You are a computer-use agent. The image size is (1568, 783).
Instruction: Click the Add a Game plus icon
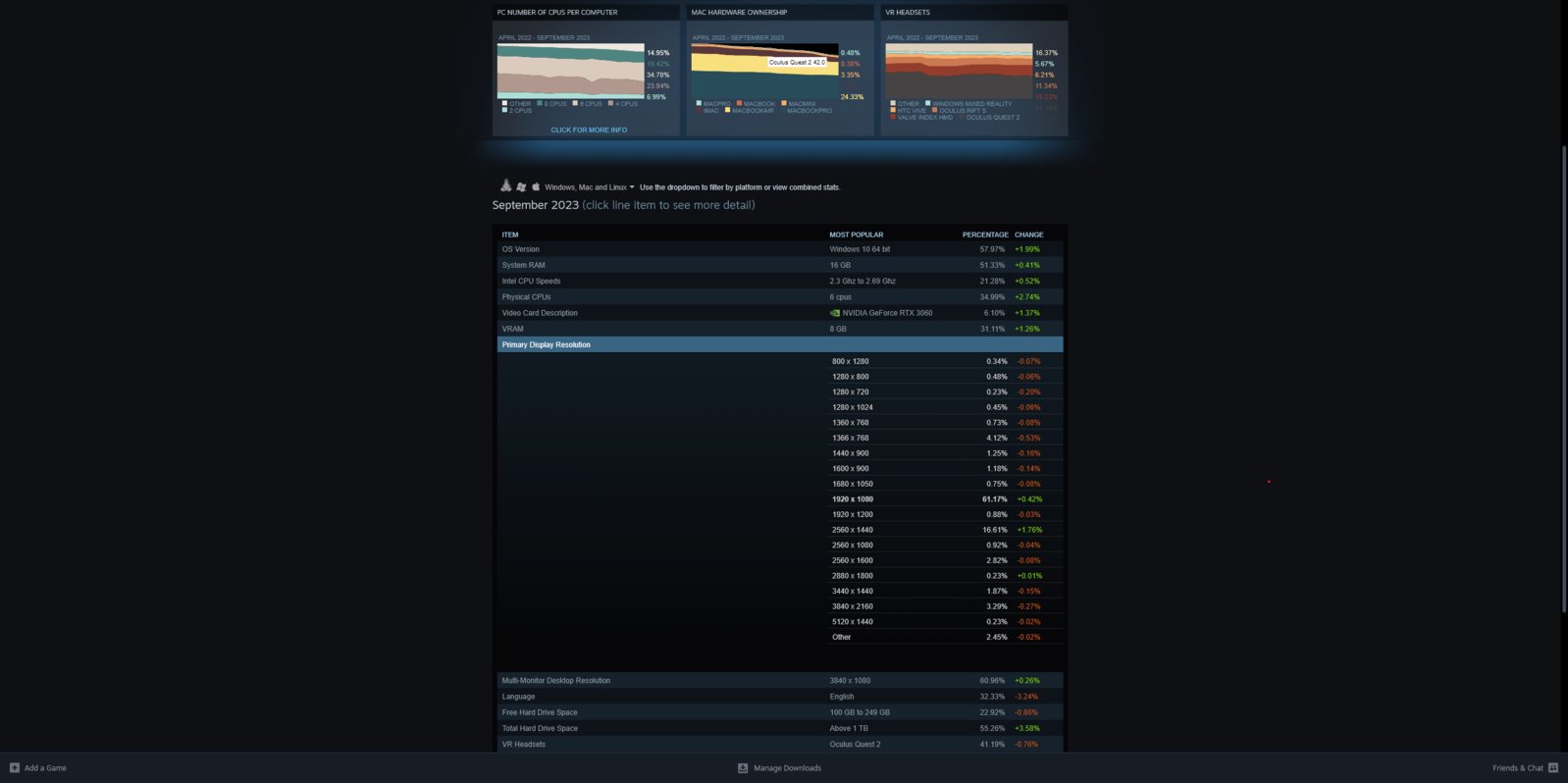tap(15, 767)
